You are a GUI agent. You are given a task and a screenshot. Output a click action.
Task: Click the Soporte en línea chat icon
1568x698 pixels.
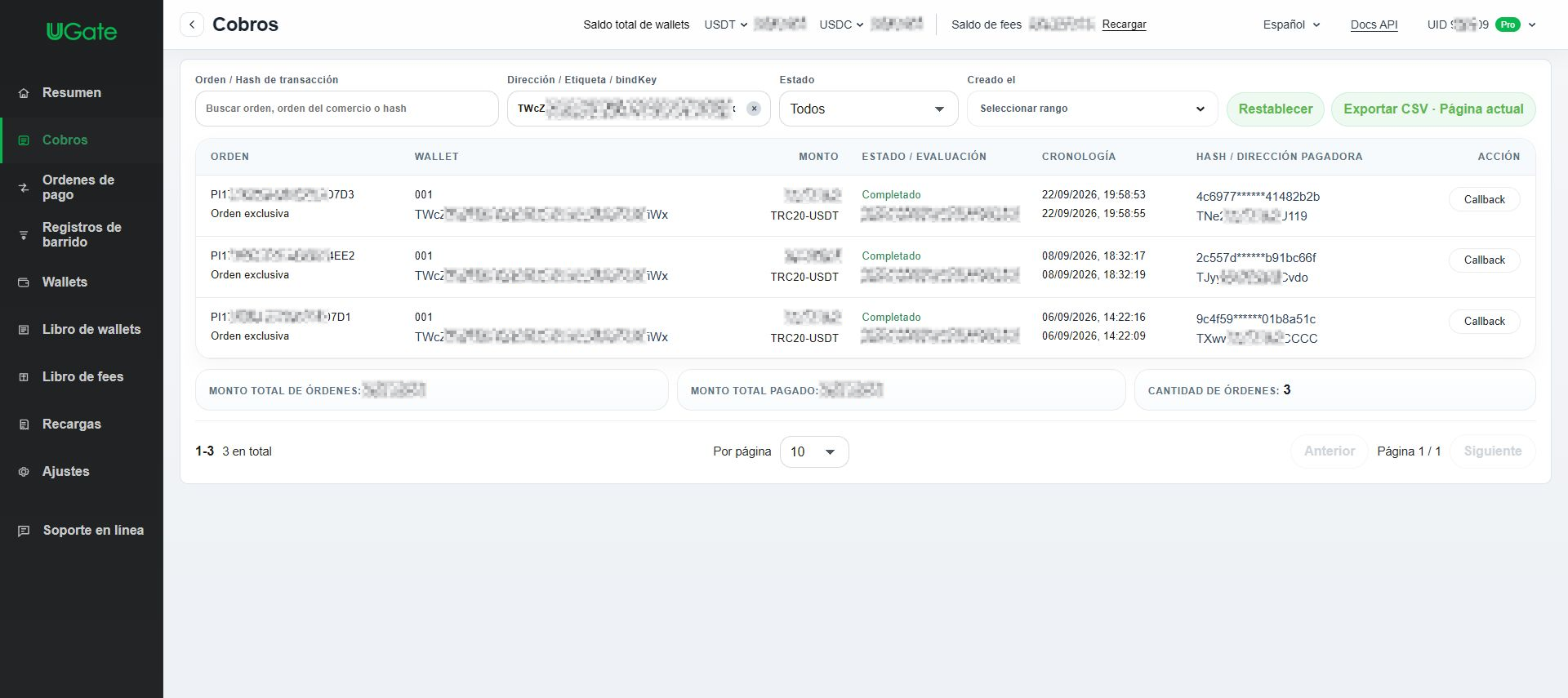point(24,531)
